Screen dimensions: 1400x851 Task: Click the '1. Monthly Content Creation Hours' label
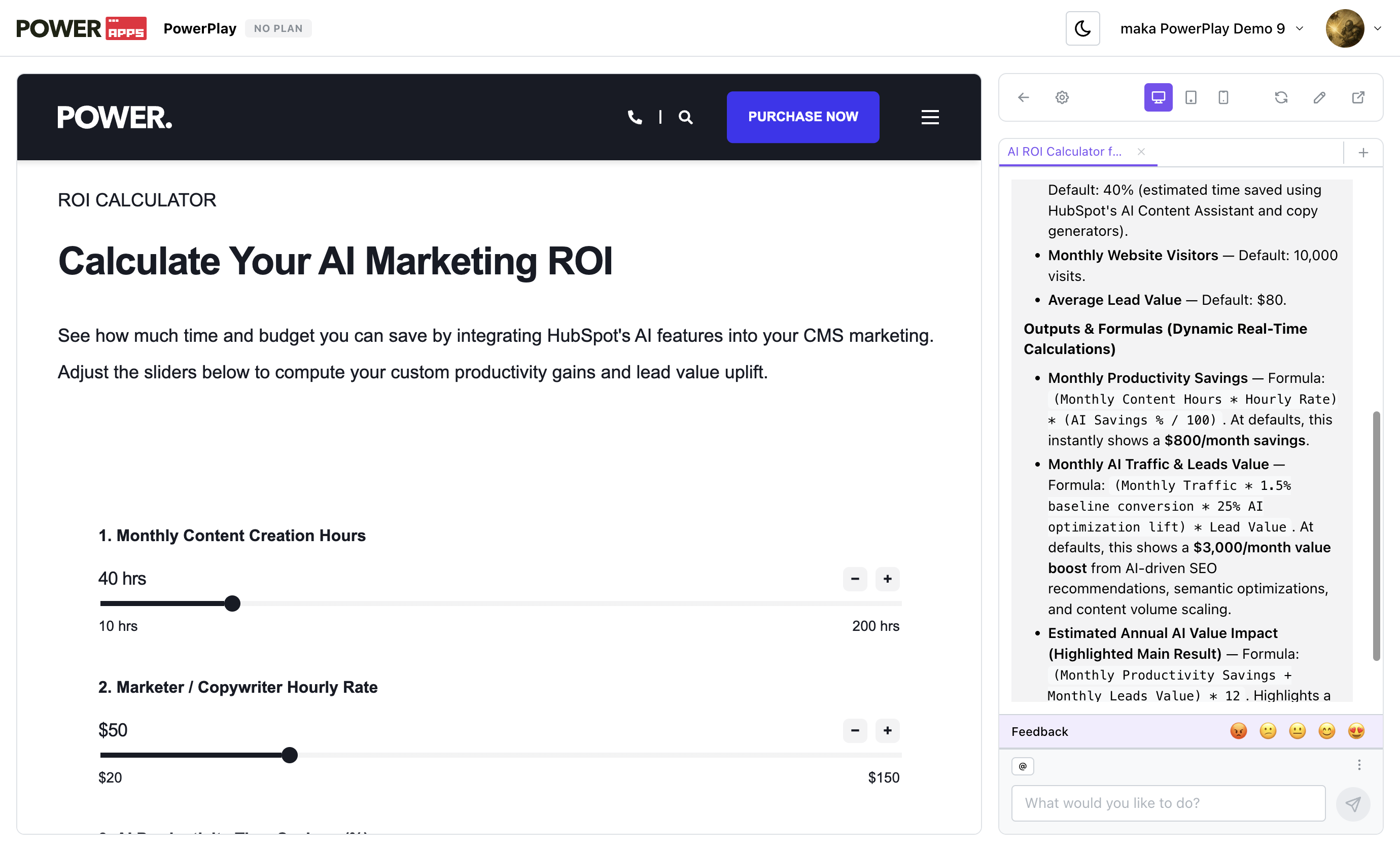tap(232, 535)
